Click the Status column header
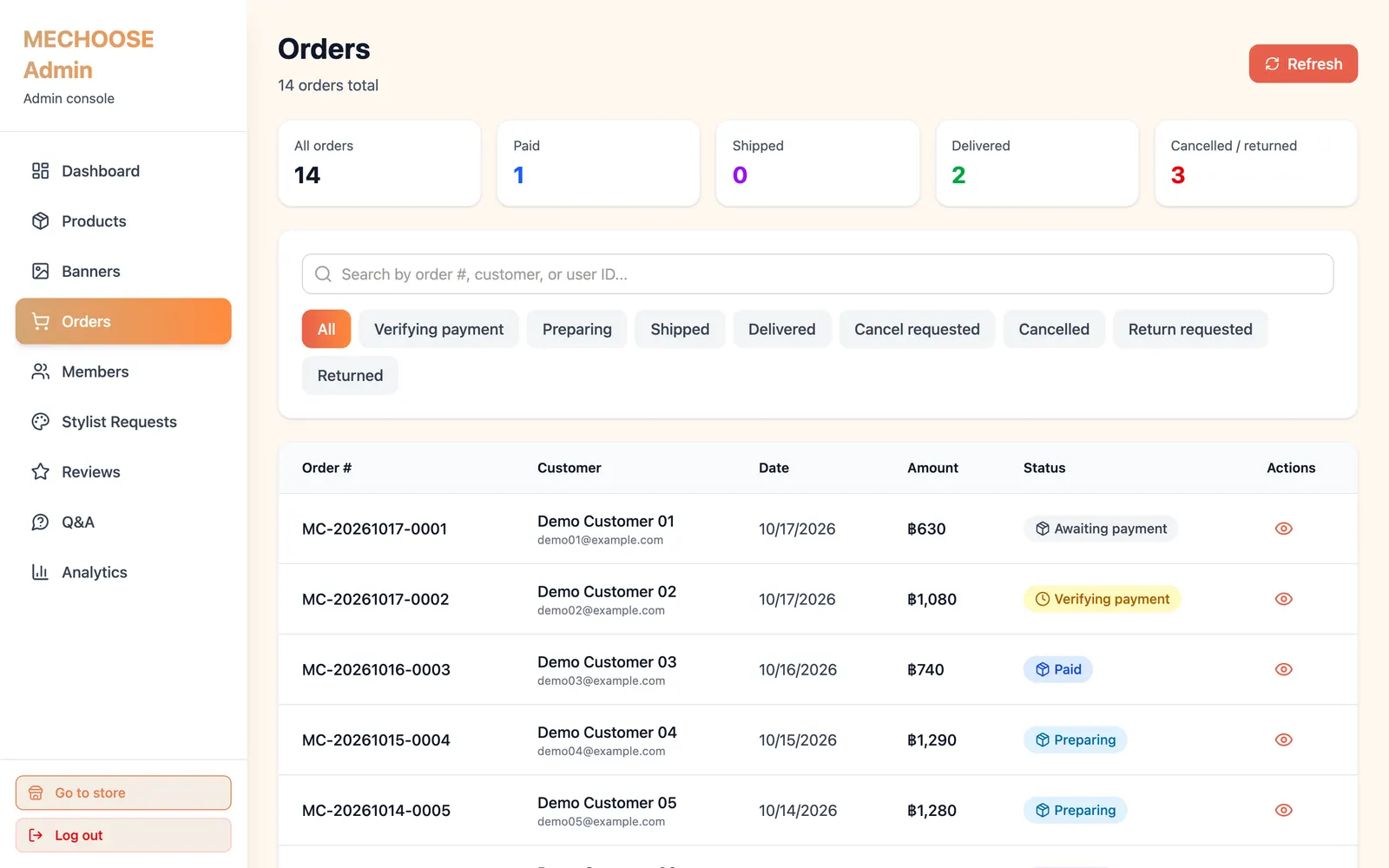The image size is (1389, 868). tap(1044, 468)
